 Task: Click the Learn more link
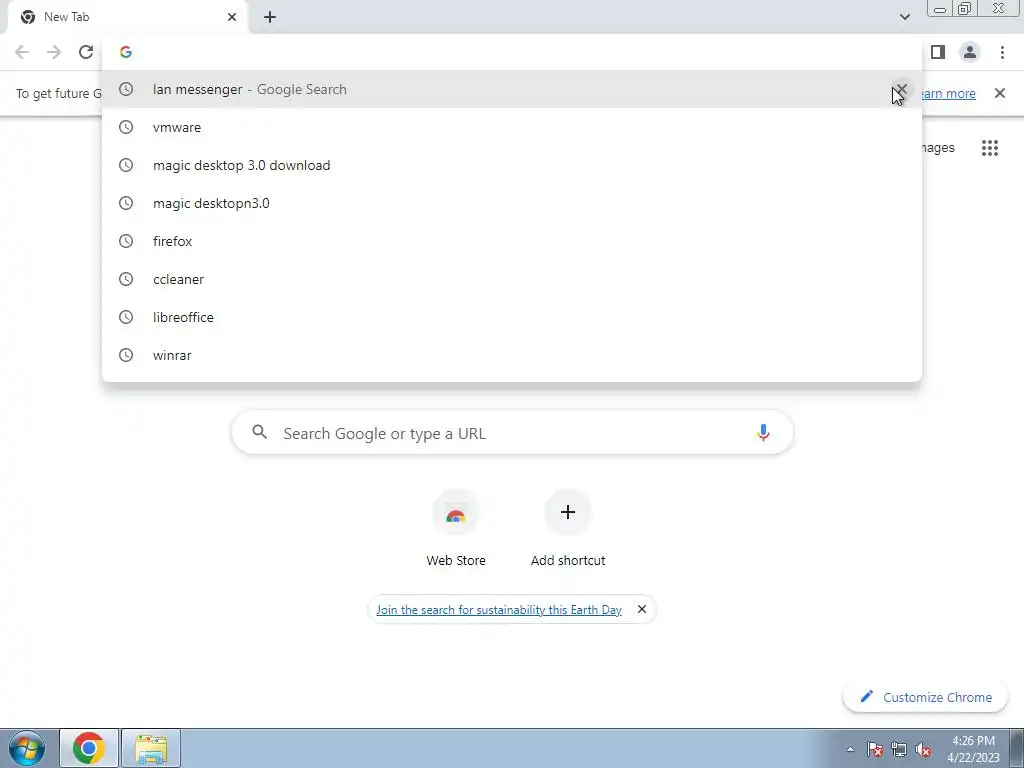pyautogui.click(x=948, y=93)
